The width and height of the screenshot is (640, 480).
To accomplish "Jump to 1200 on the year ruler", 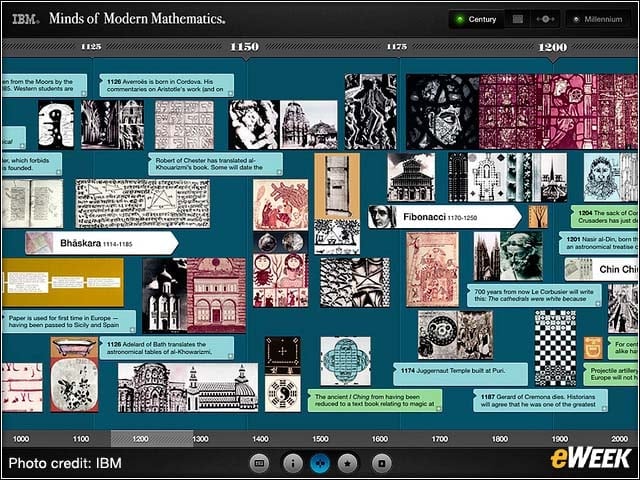I will (x=553, y=47).
